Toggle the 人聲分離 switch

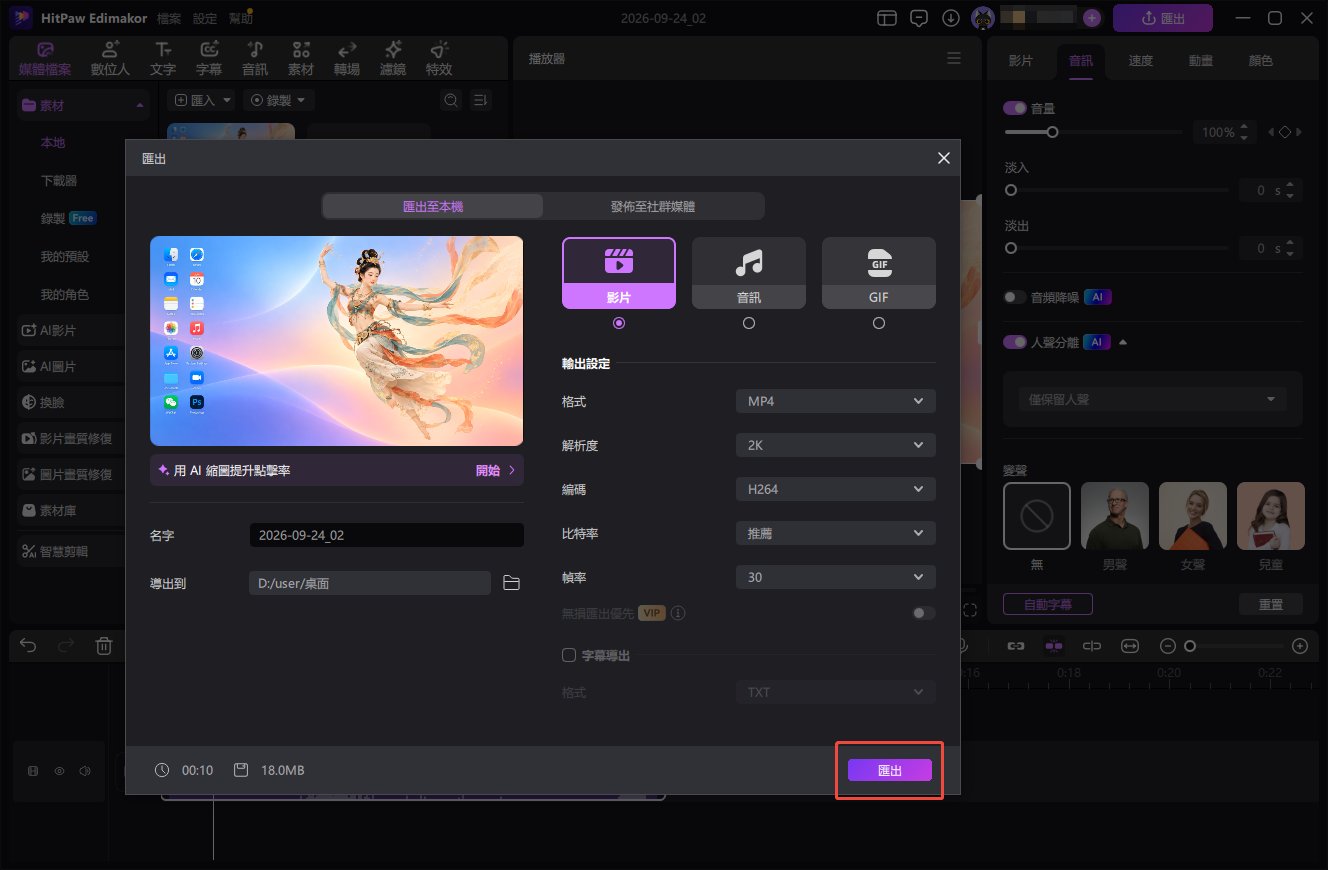point(1015,342)
